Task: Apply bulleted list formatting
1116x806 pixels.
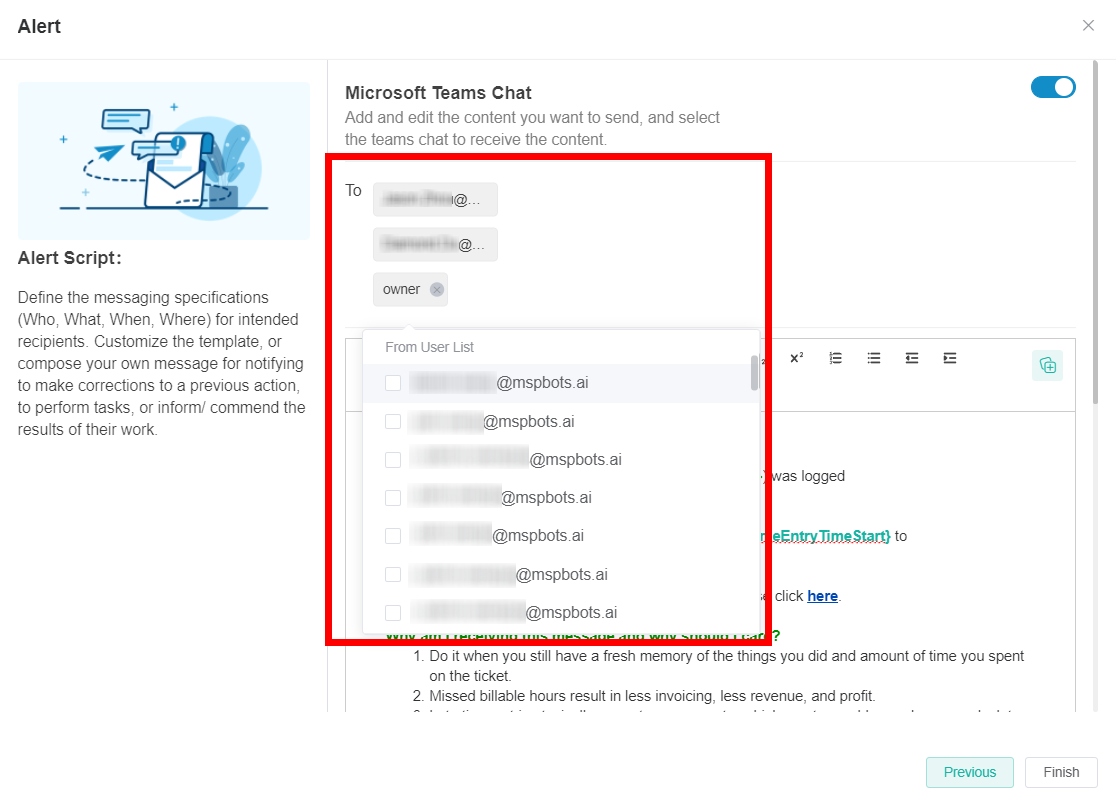Action: (x=874, y=358)
